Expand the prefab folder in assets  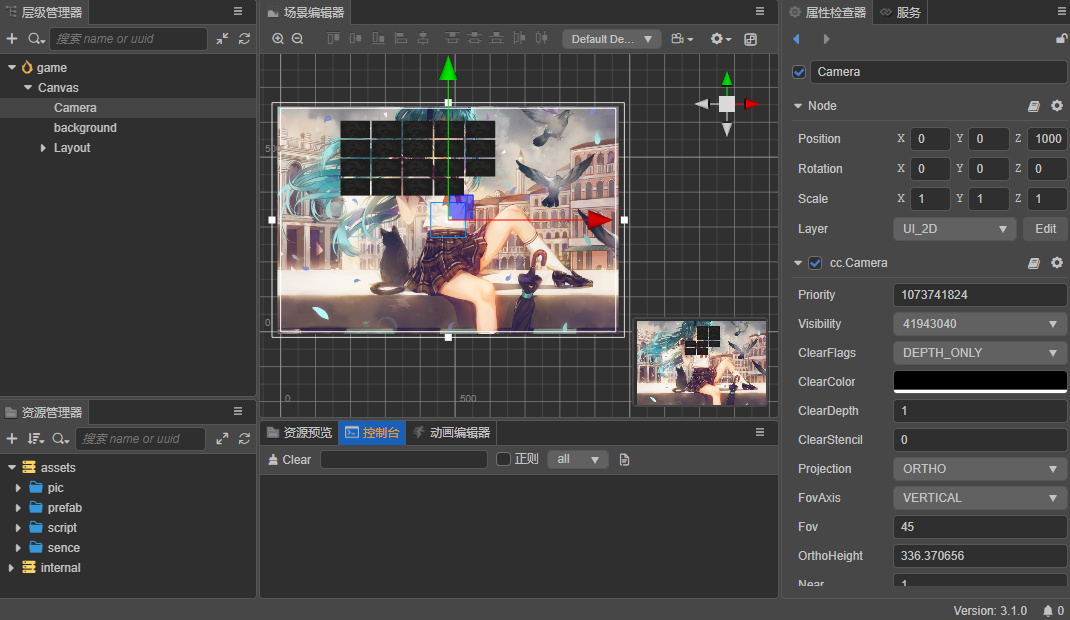coord(18,508)
